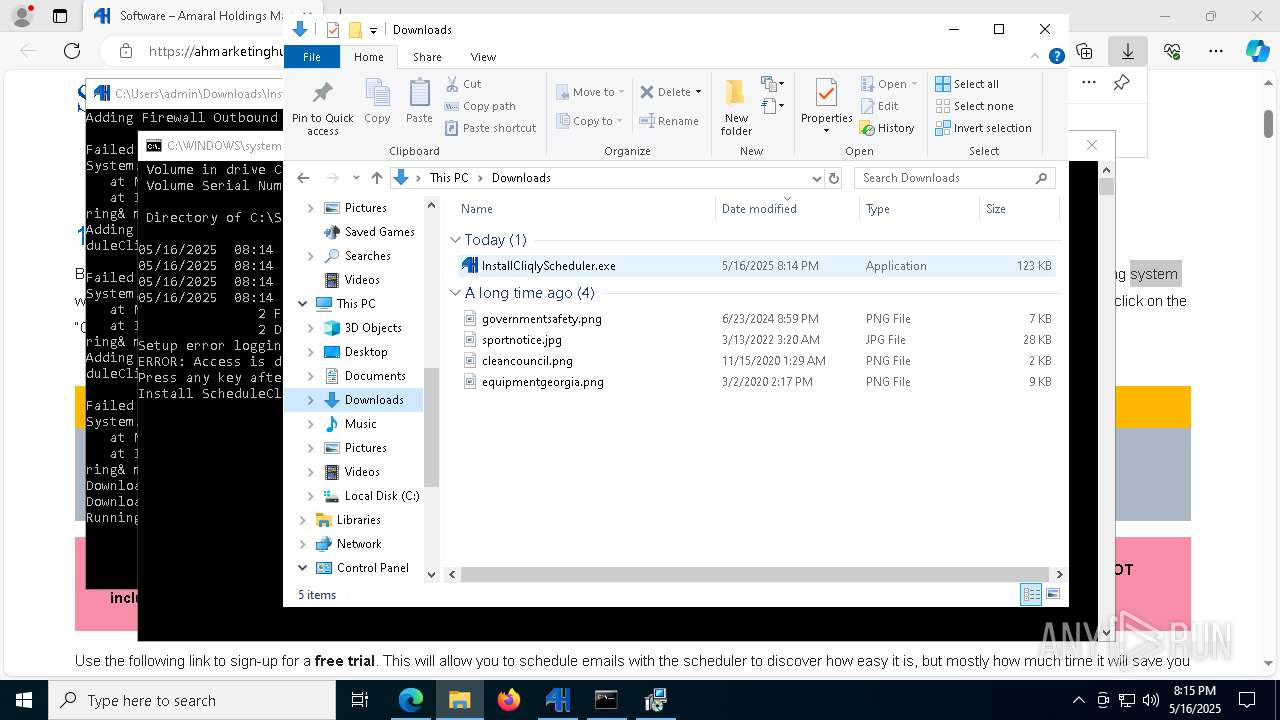Collapse the This PC tree node
The image size is (1280, 720).
coord(303,304)
